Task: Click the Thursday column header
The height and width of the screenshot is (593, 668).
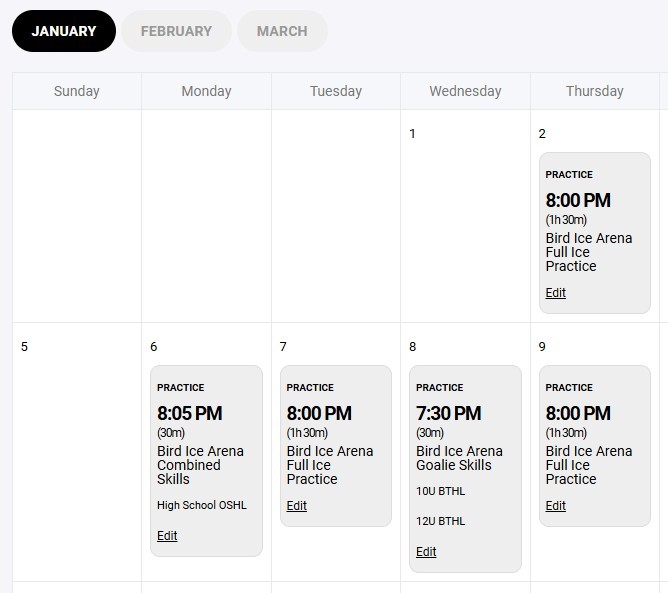Action: (x=594, y=91)
